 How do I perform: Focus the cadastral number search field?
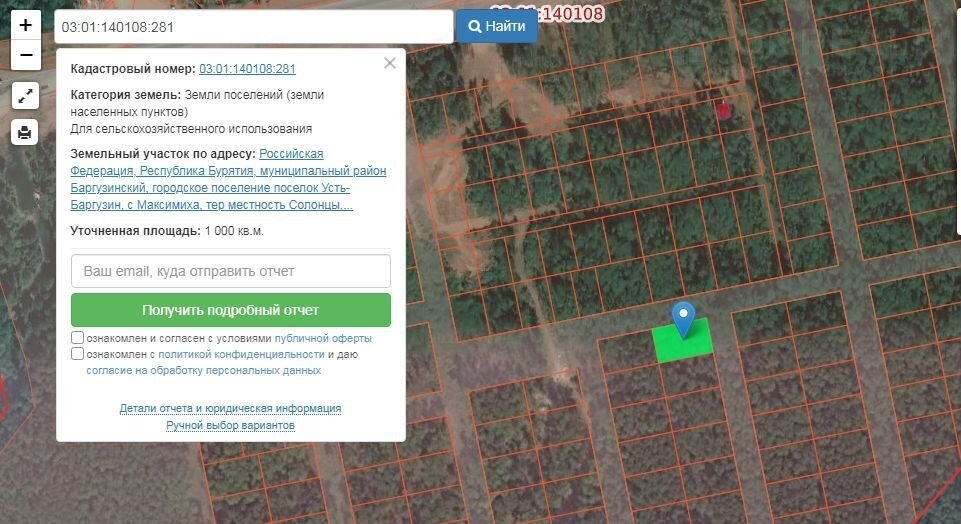[x=253, y=27]
